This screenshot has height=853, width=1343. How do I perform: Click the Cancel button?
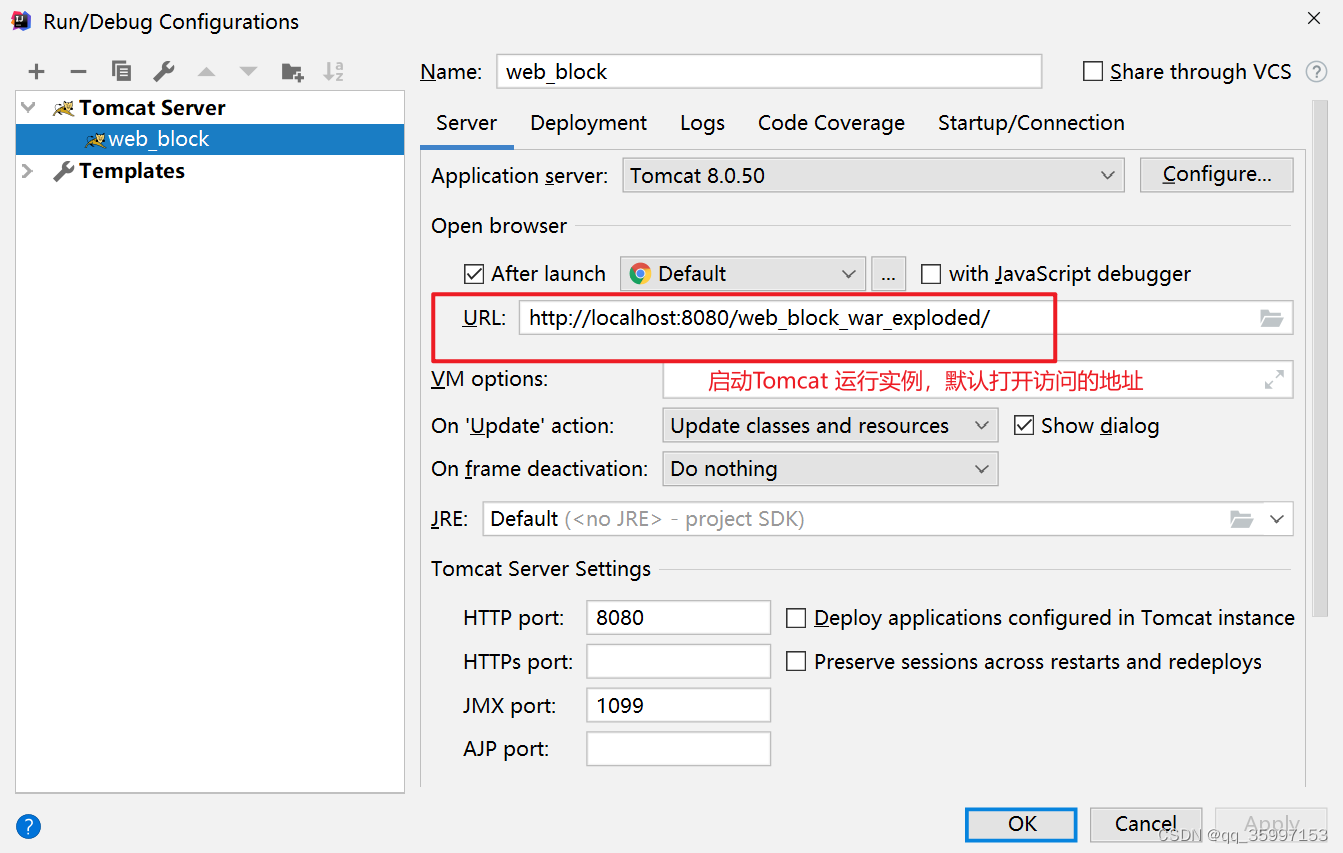click(x=1146, y=825)
